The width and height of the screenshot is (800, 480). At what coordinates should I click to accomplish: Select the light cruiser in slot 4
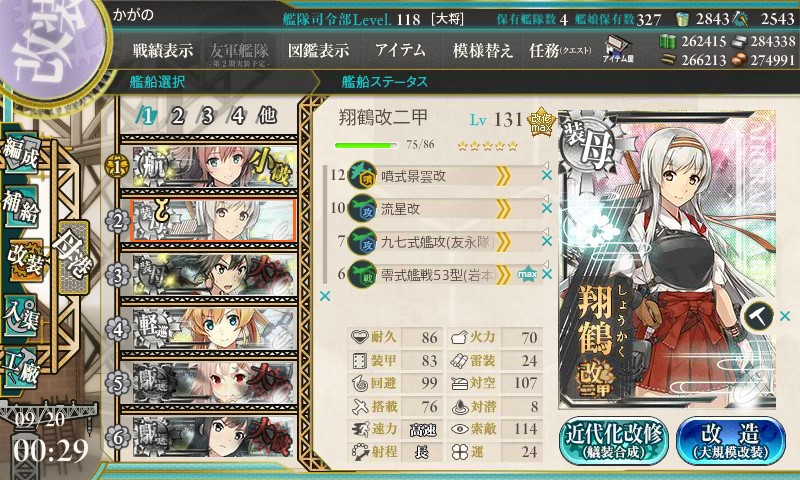click(209, 329)
